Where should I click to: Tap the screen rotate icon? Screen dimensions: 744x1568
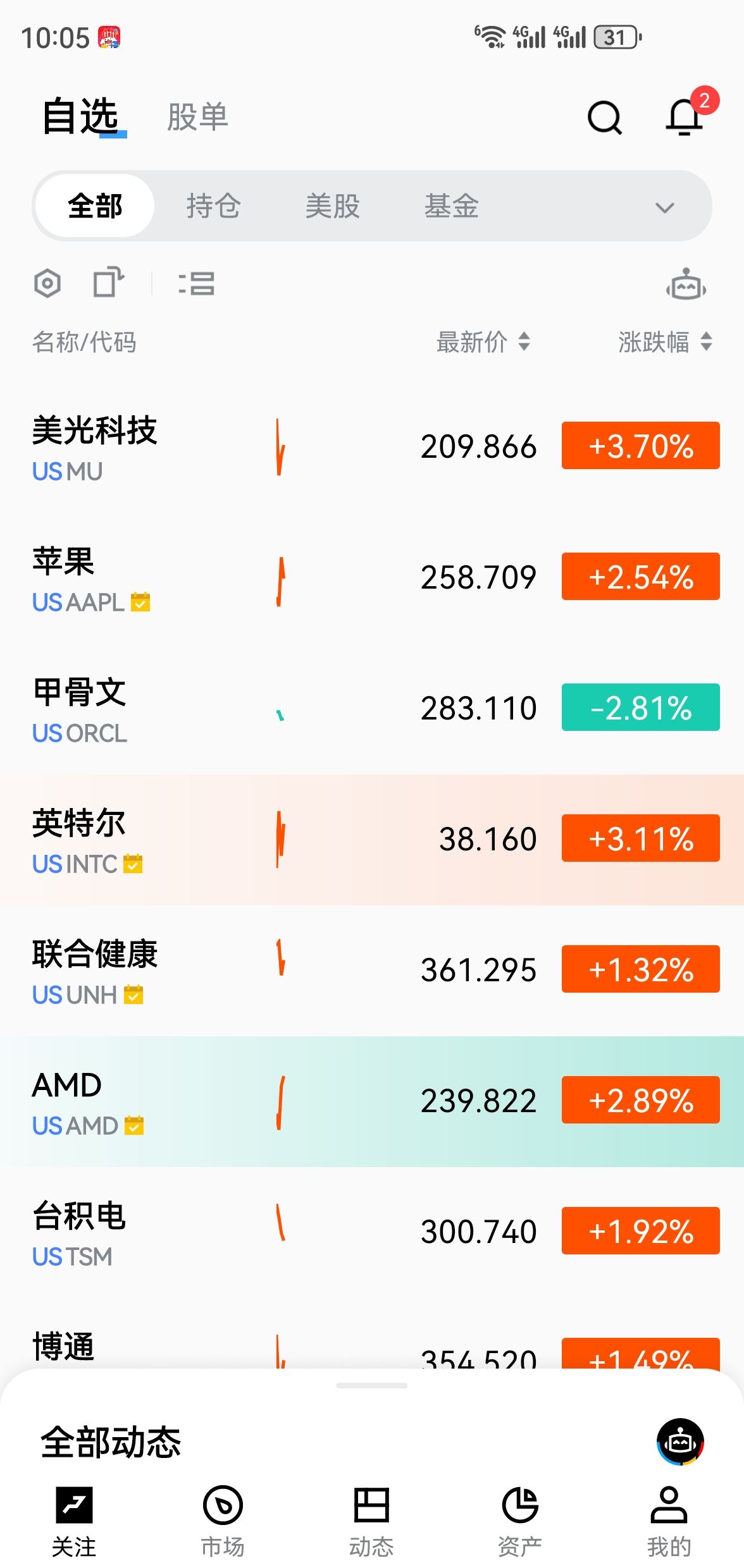coord(108,282)
